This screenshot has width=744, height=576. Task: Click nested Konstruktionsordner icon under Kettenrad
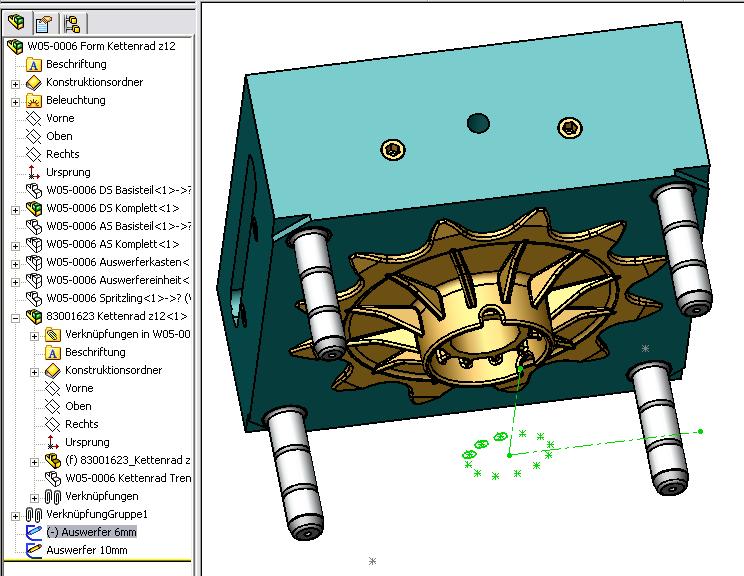click(53, 371)
